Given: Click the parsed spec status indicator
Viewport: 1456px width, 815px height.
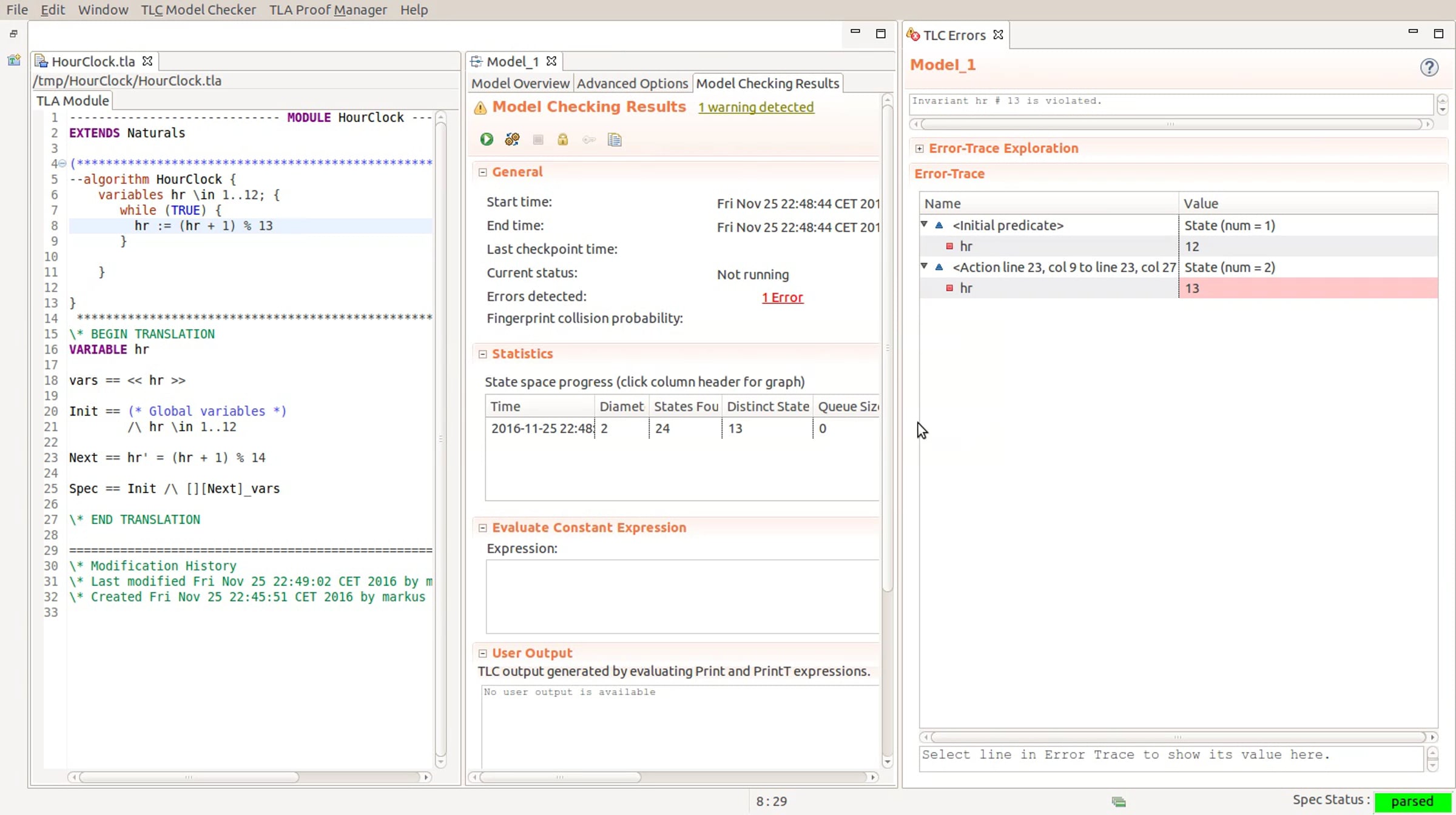Looking at the screenshot, I should (1412, 802).
